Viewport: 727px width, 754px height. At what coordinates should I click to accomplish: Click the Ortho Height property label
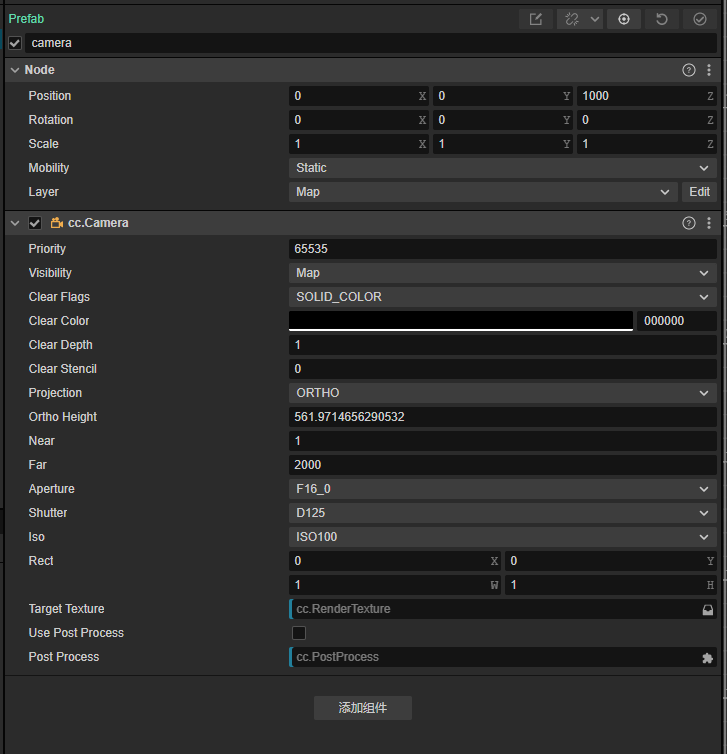tap(63, 417)
